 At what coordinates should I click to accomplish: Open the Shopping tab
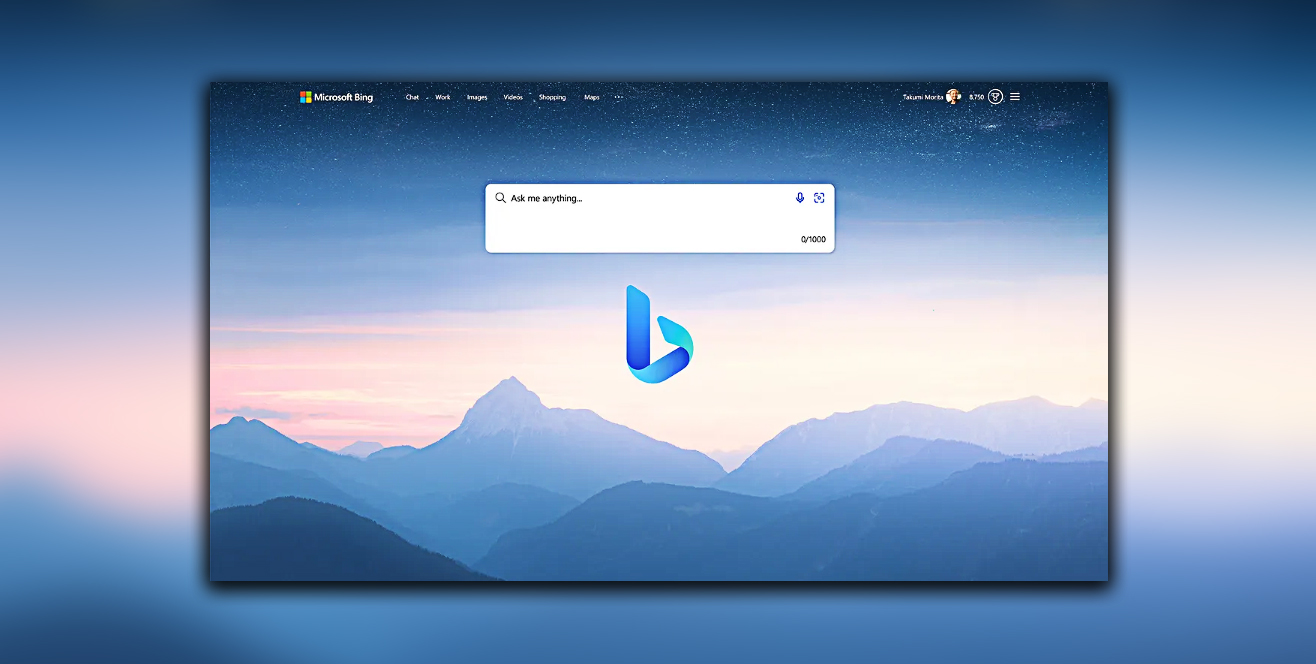tap(552, 97)
